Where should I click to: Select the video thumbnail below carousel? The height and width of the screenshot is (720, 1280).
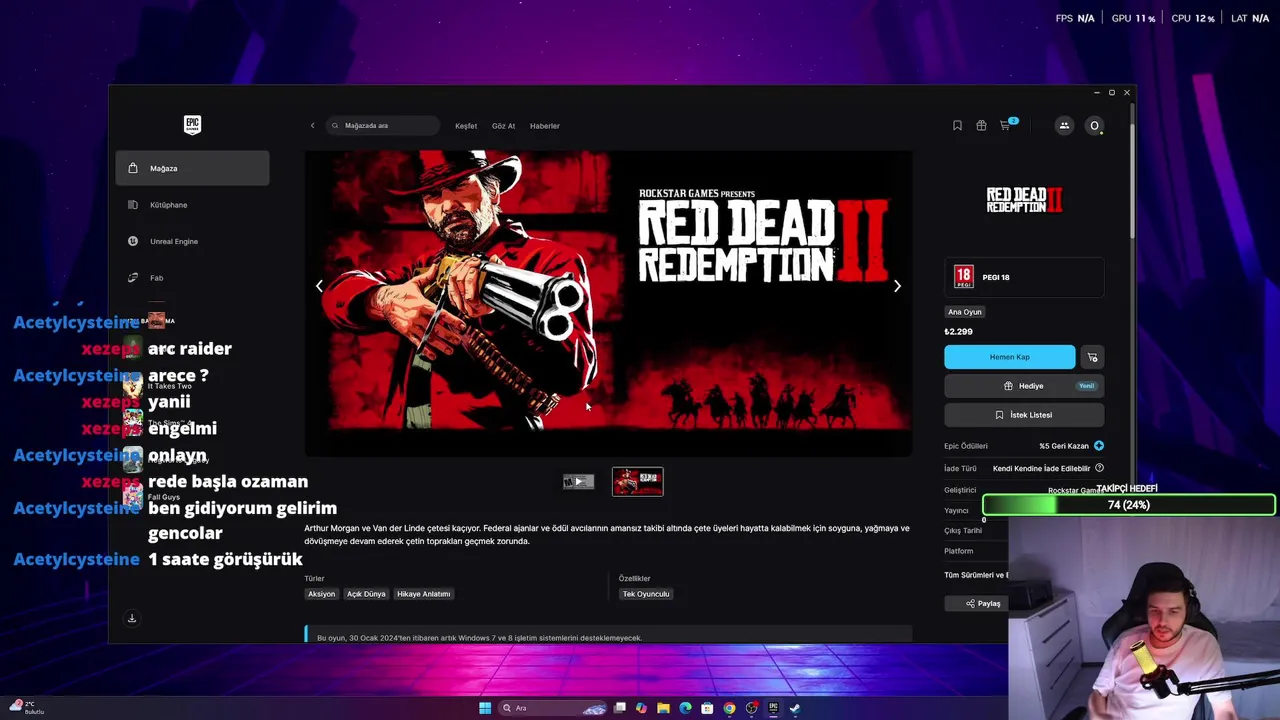click(578, 482)
